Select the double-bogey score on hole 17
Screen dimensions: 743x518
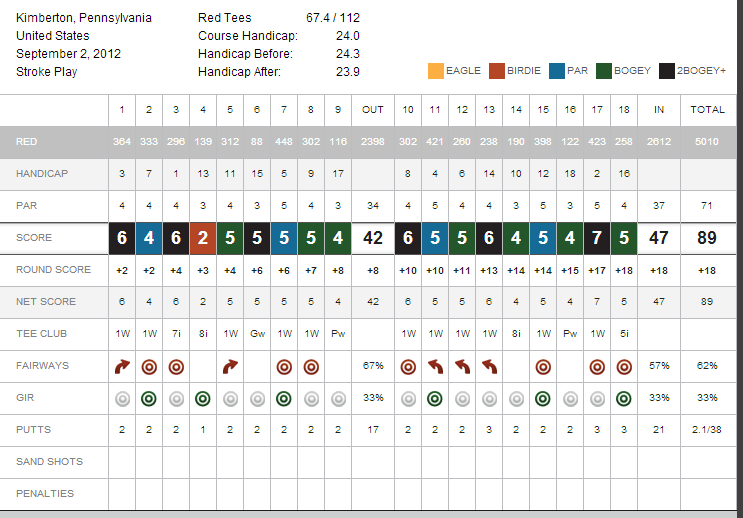(597, 239)
